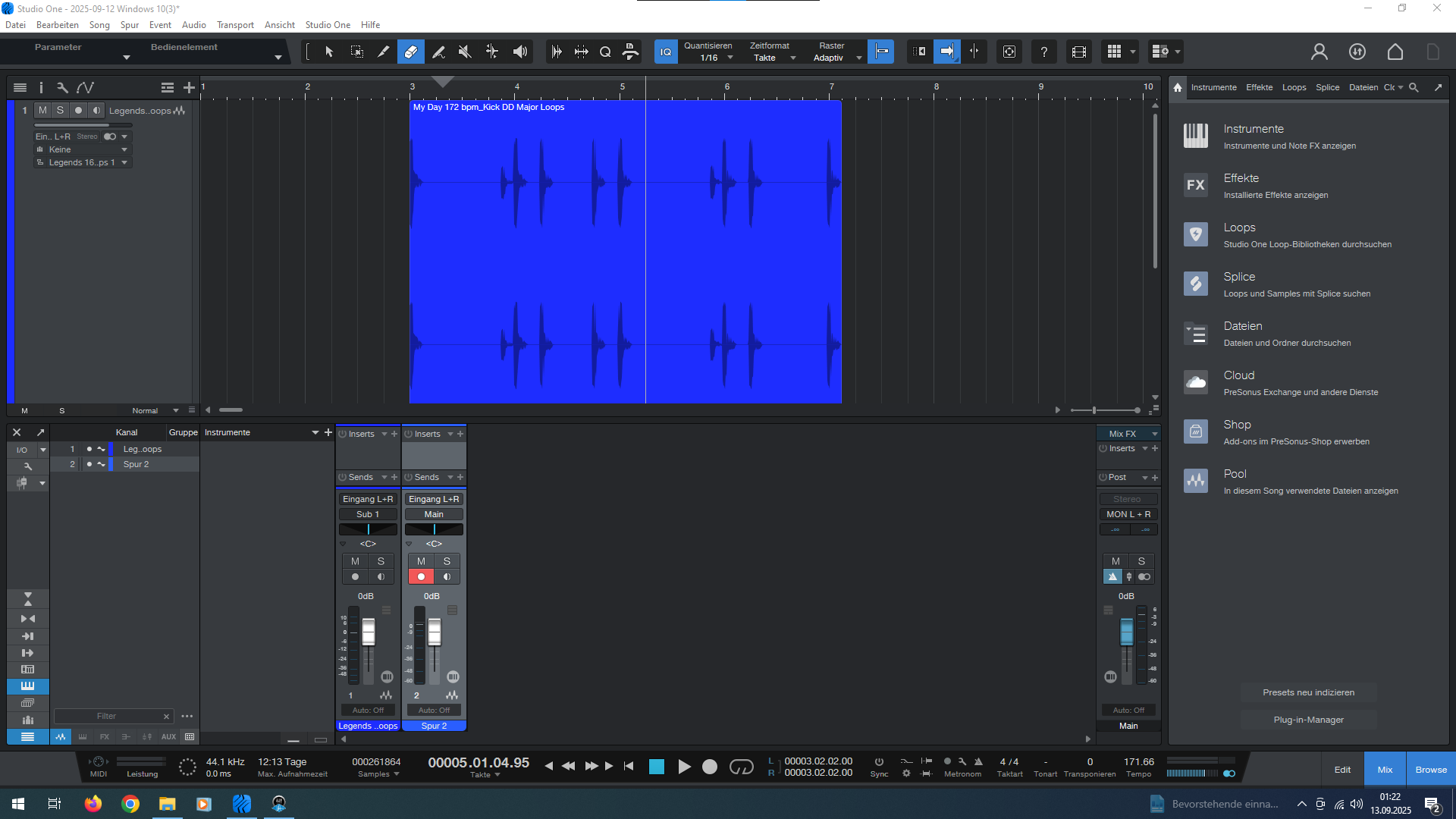Click Presets neu indizieren button
Viewport: 1456px width, 819px height.
tap(1308, 692)
